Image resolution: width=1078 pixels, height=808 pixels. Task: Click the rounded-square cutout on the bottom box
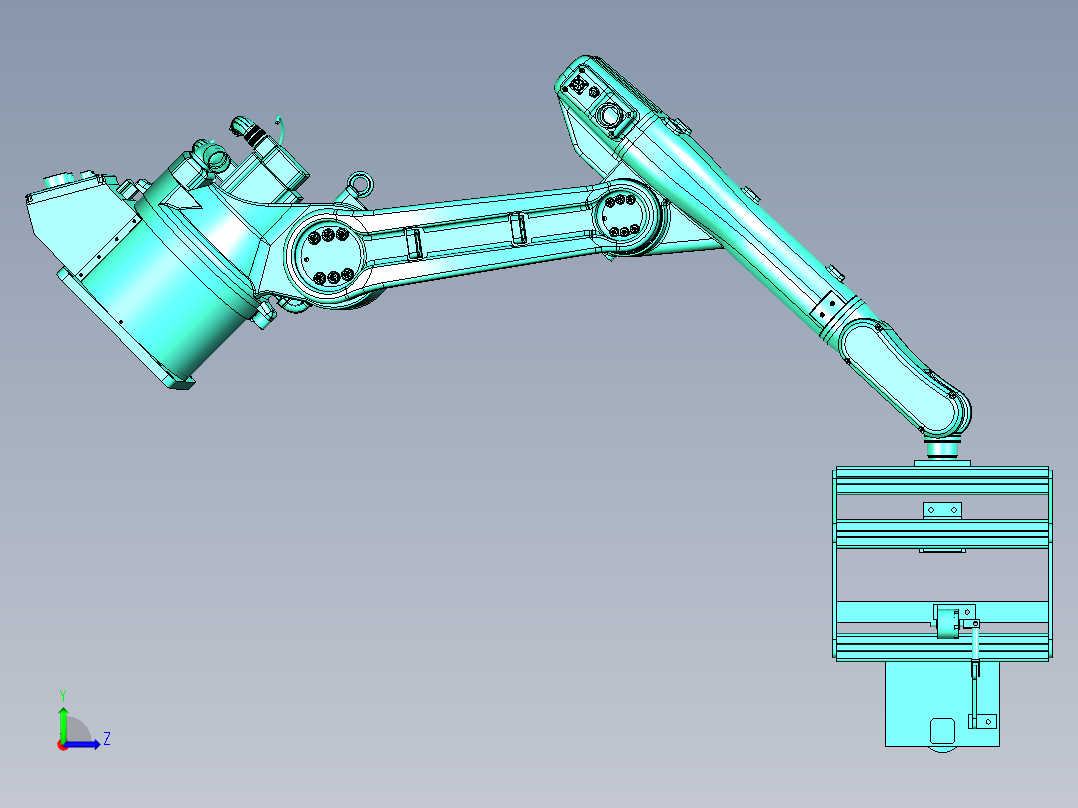pyautogui.click(x=942, y=730)
